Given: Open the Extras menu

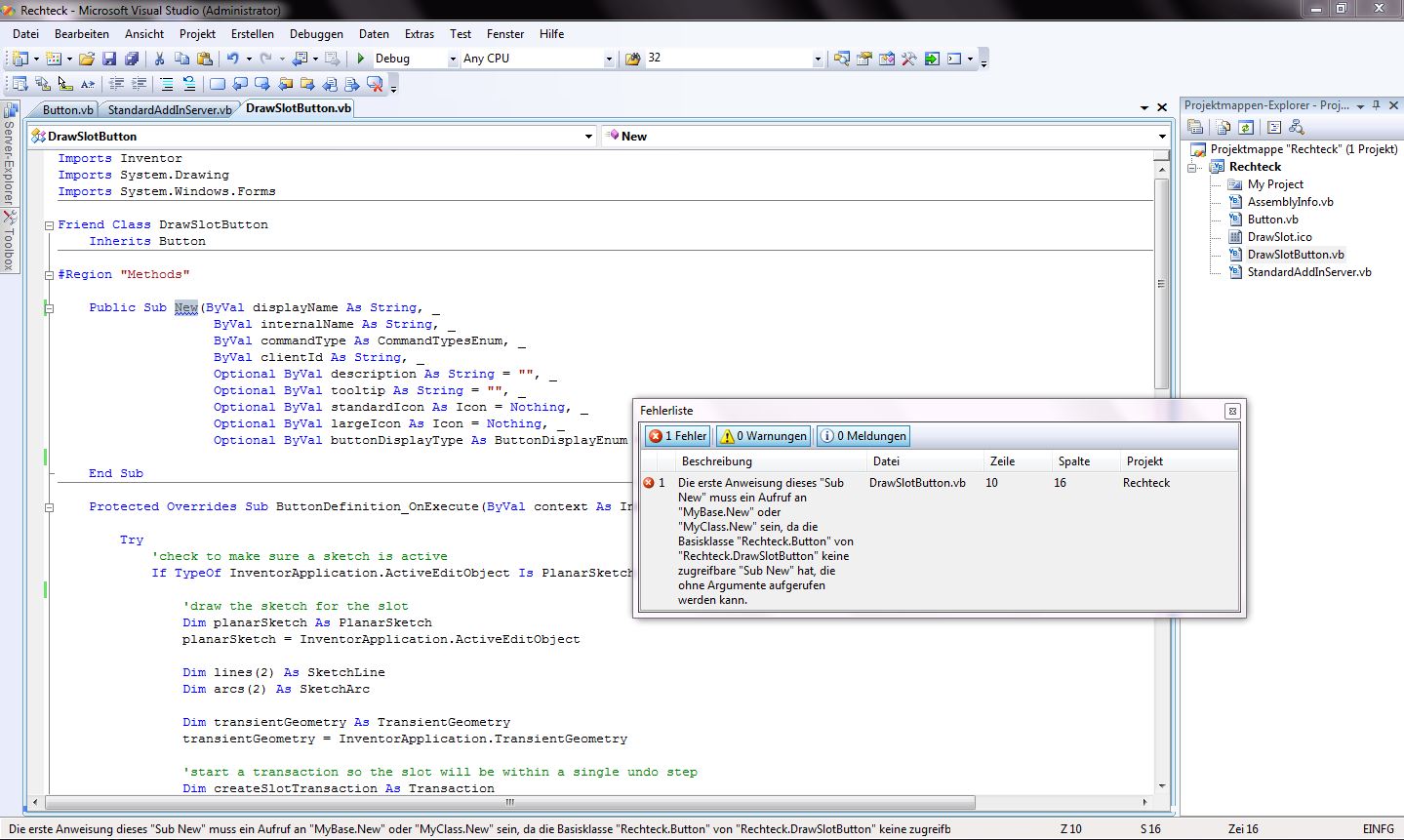Looking at the screenshot, I should [420, 33].
